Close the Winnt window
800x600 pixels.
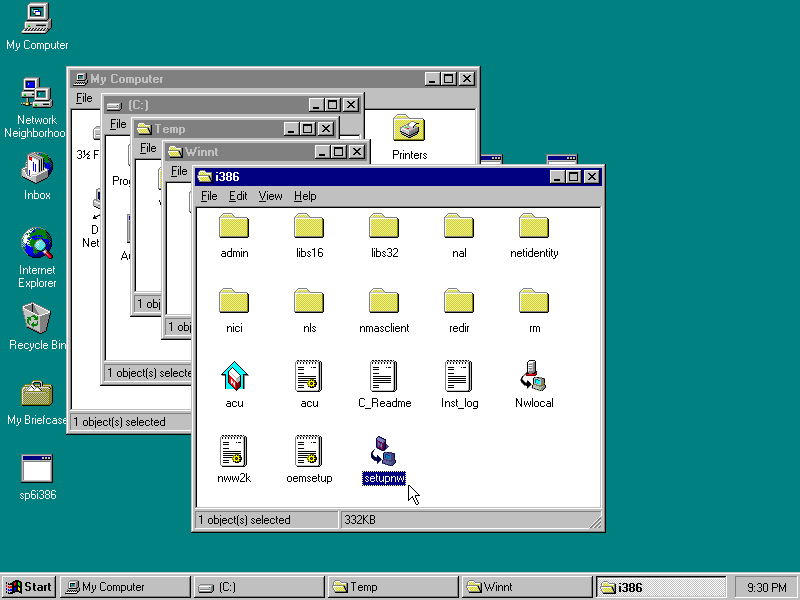pos(357,152)
